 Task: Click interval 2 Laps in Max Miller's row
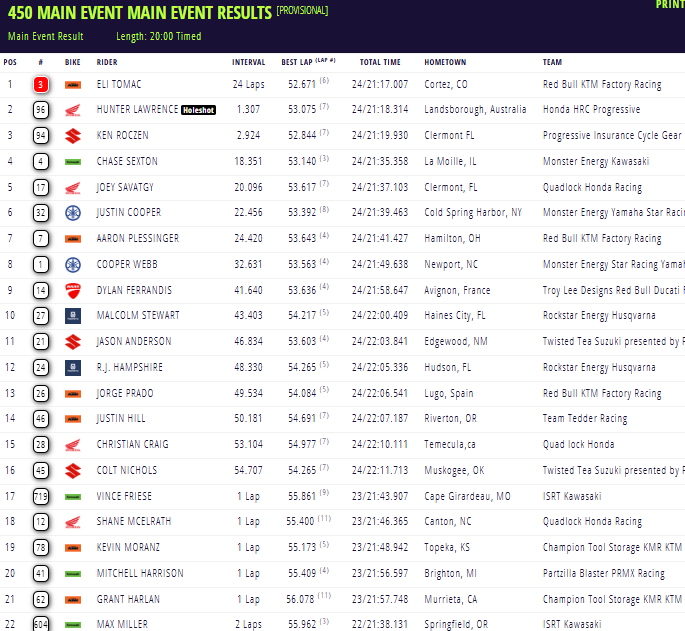click(x=248, y=624)
